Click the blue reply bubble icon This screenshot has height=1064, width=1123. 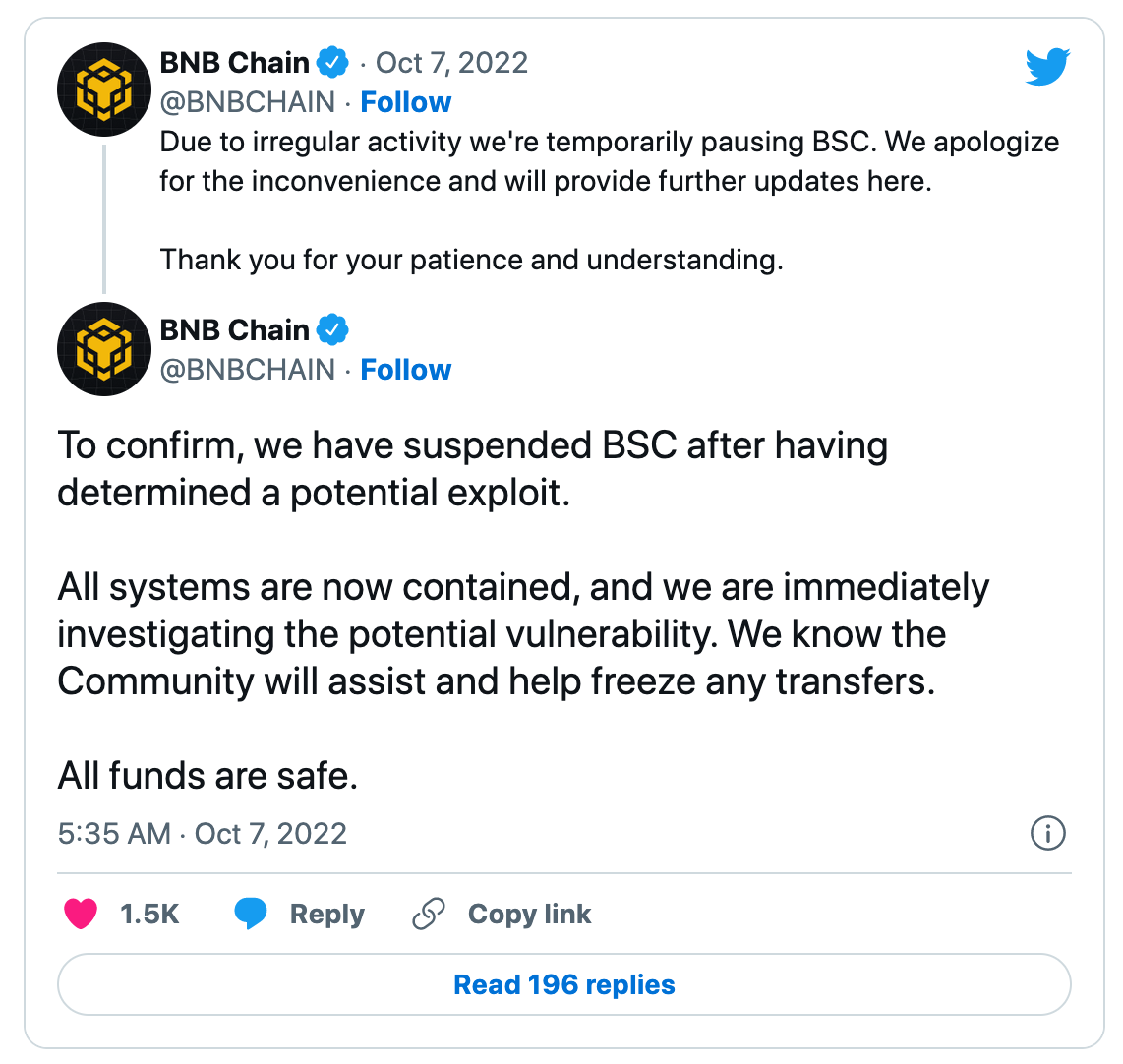pyautogui.click(x=251, y=914)
